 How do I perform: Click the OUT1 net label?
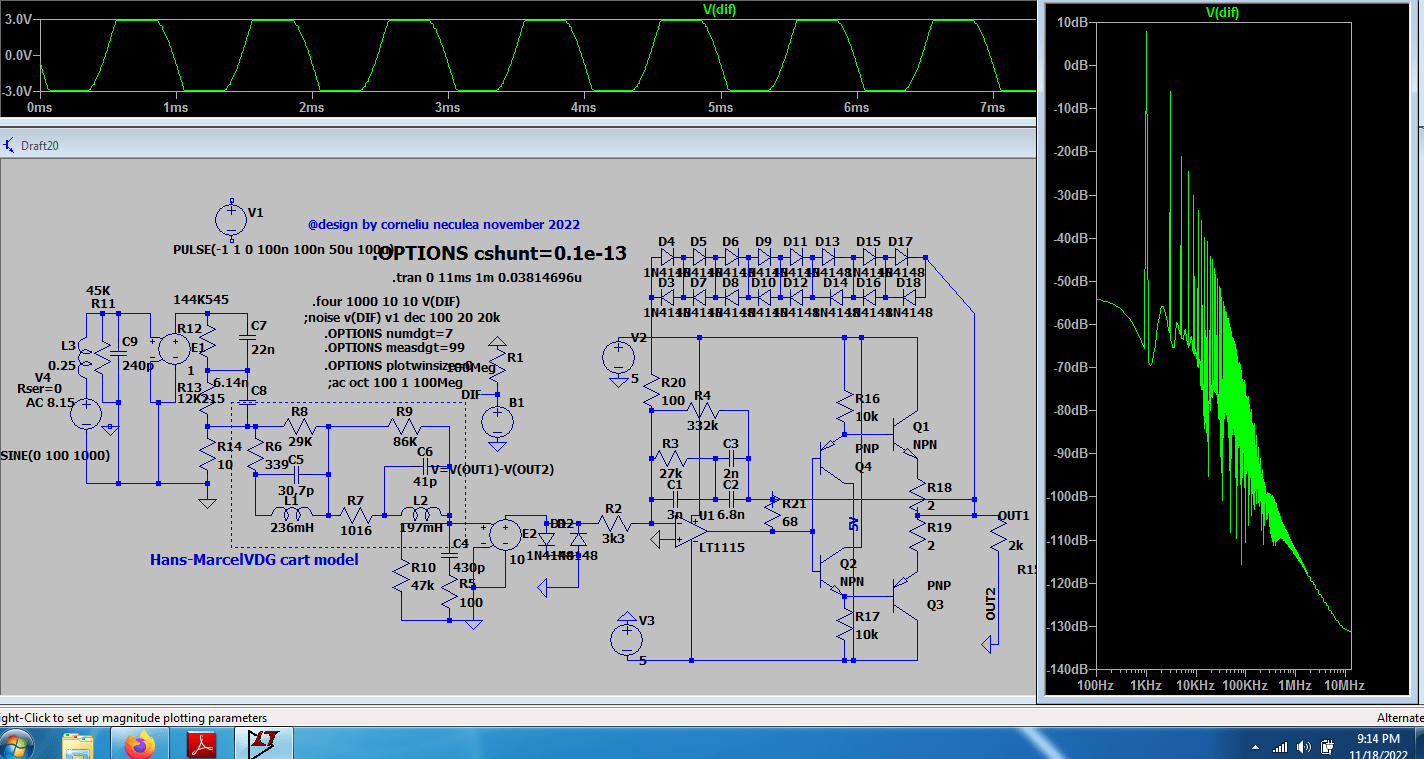(1013, 515)
